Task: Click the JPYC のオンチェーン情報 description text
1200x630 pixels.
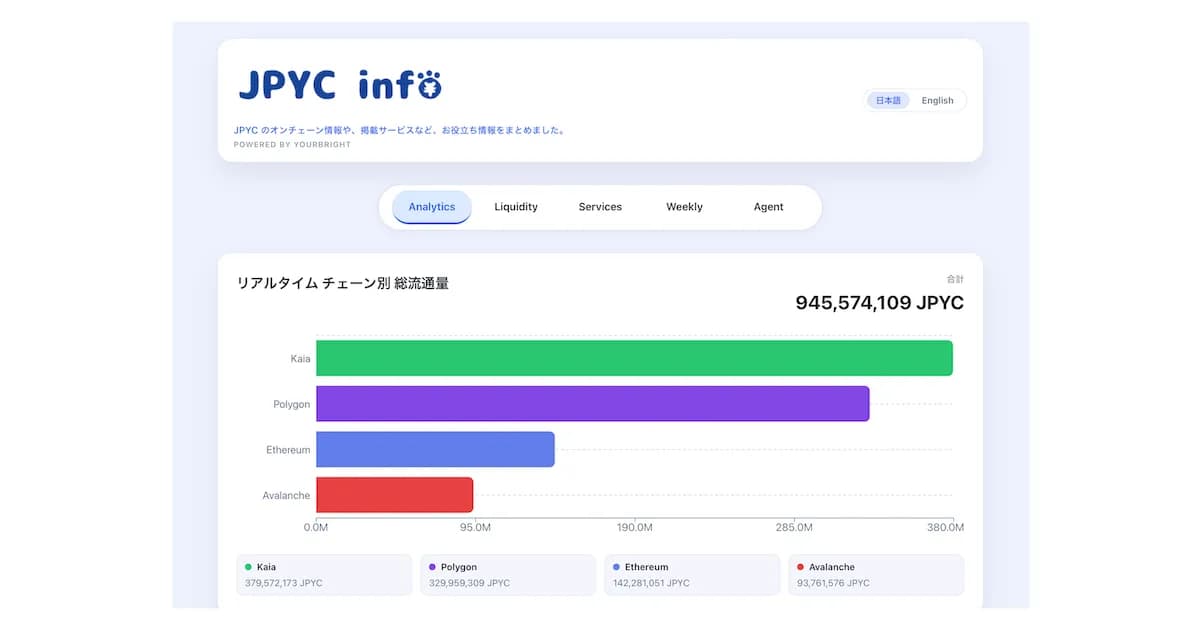Action: point(400,130)
